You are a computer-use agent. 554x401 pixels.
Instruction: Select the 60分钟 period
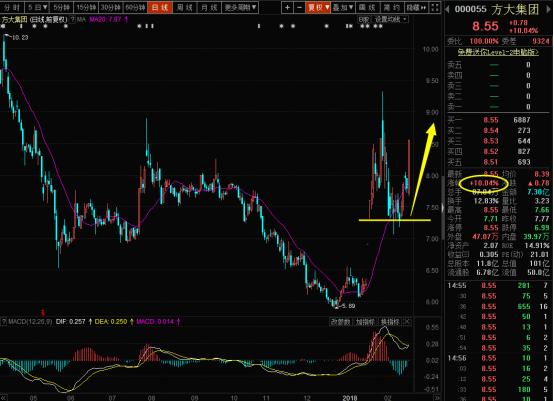point(135,7)
